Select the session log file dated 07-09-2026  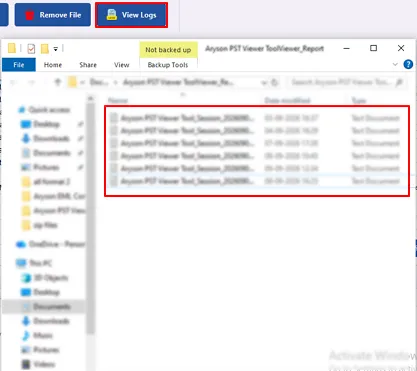click(256, 143)
